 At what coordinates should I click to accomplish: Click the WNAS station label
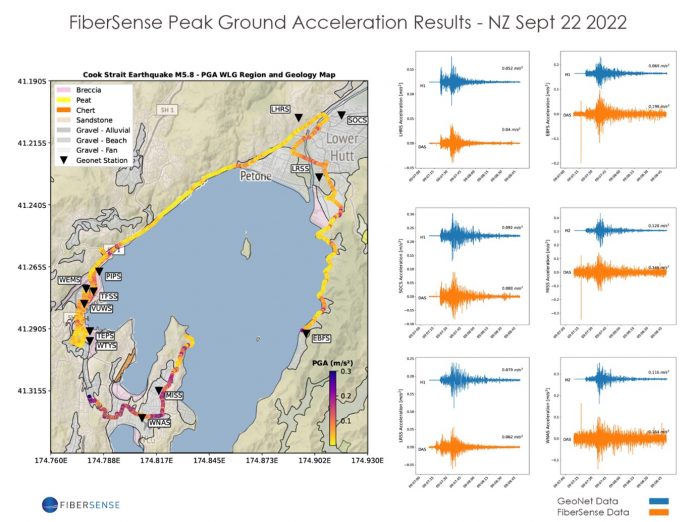coord(159,423)
